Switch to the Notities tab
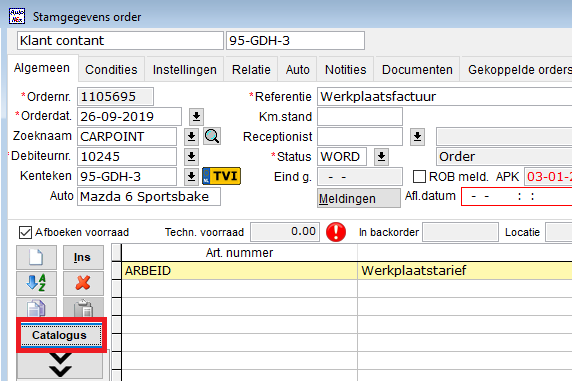 pyautogui.click(x=345, y=69)
